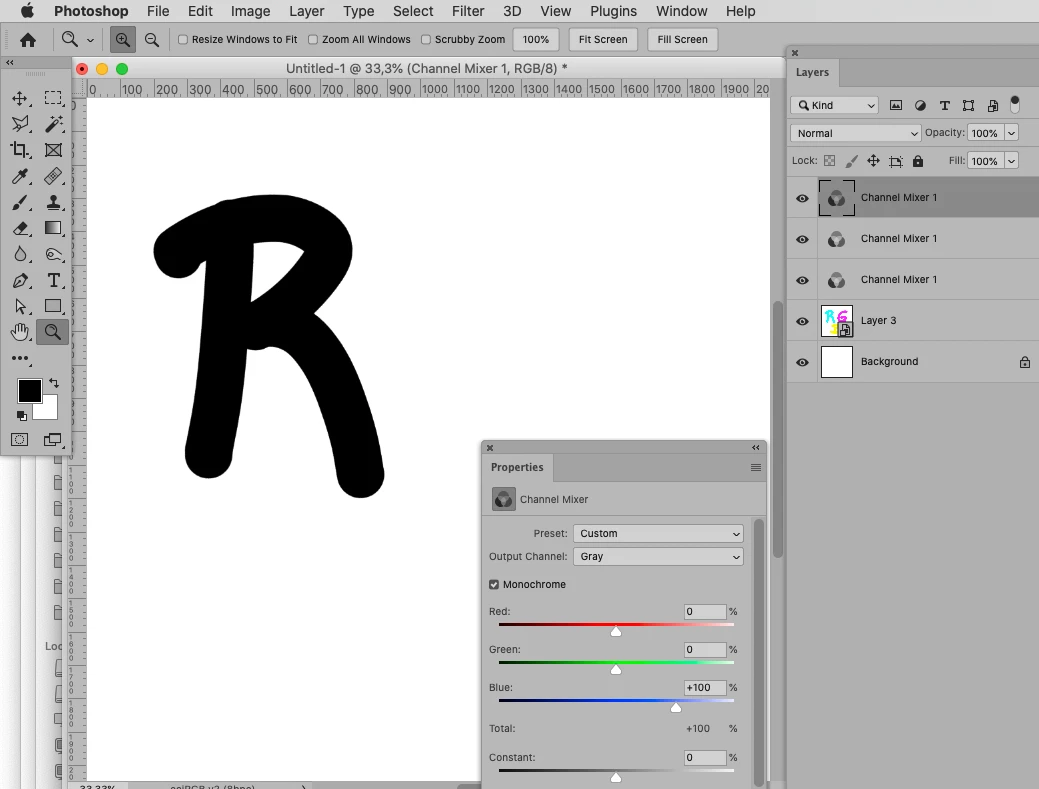Choose Zoom Out mode in options bar

[152, 40]
